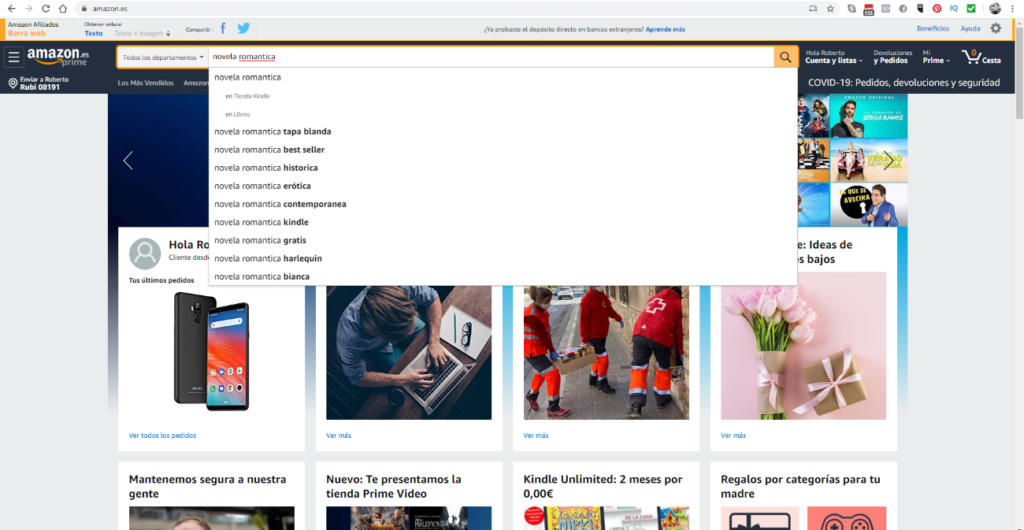Click the green checkmark extension icon
1024x530 pixels.
[971, 8]
